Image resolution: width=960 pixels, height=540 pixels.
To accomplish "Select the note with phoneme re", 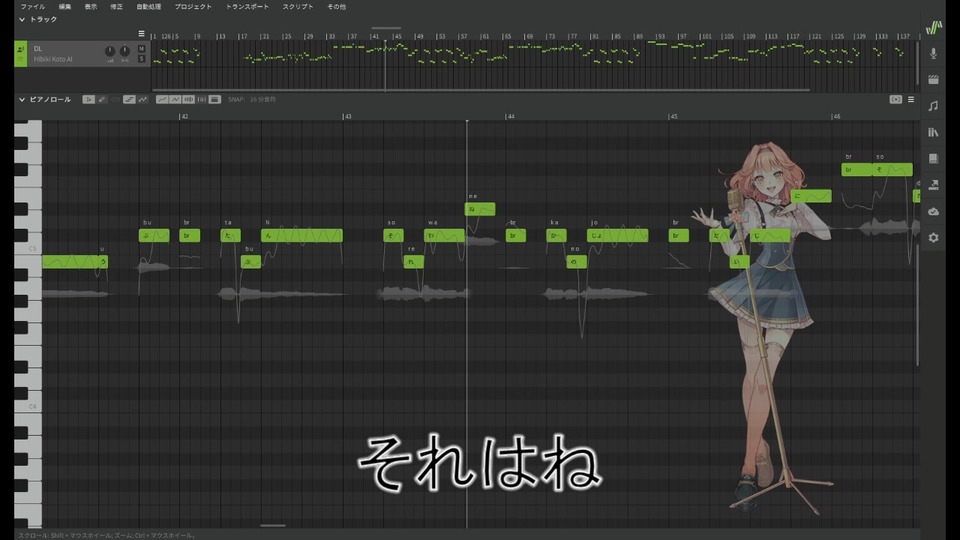I will tap(413, 261).
